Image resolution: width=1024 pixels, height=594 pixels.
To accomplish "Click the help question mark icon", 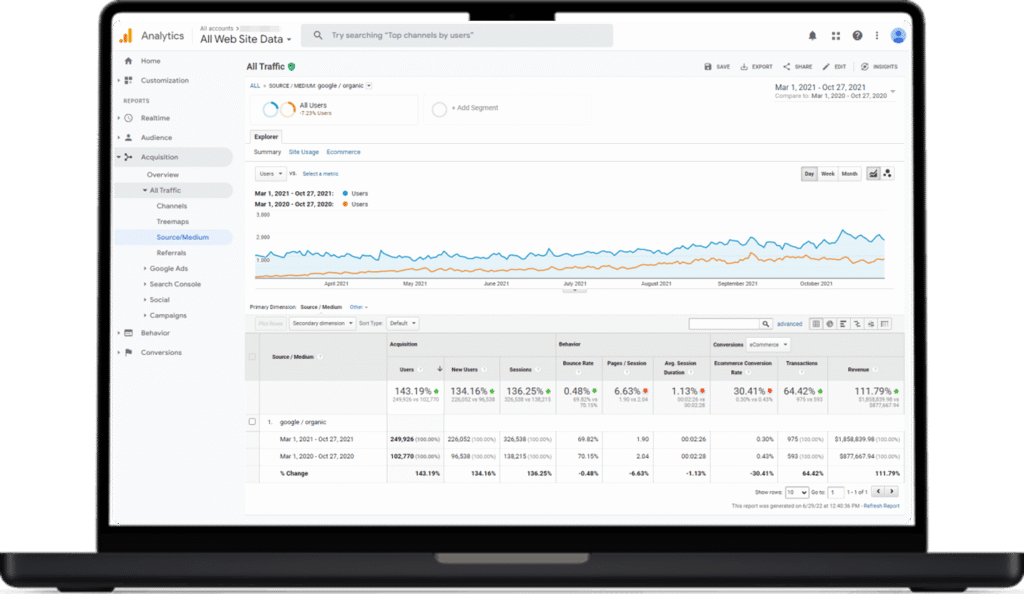I will coord(857,35).
